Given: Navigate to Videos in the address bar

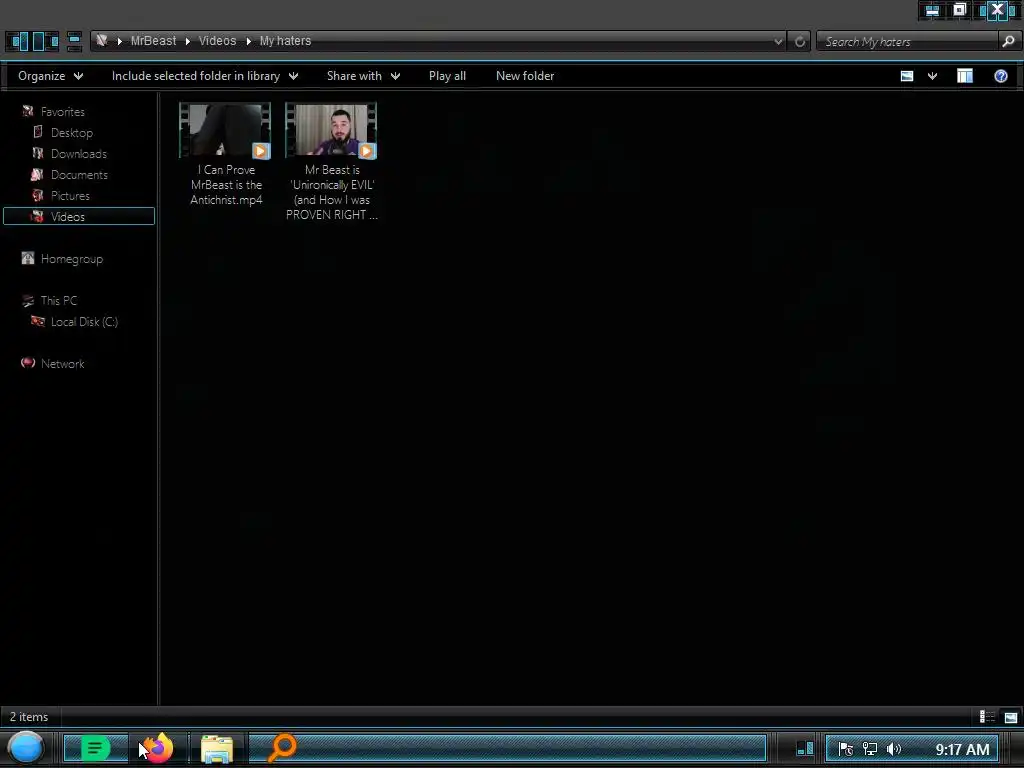Looking at the screenshot, I should pos(217,40).
